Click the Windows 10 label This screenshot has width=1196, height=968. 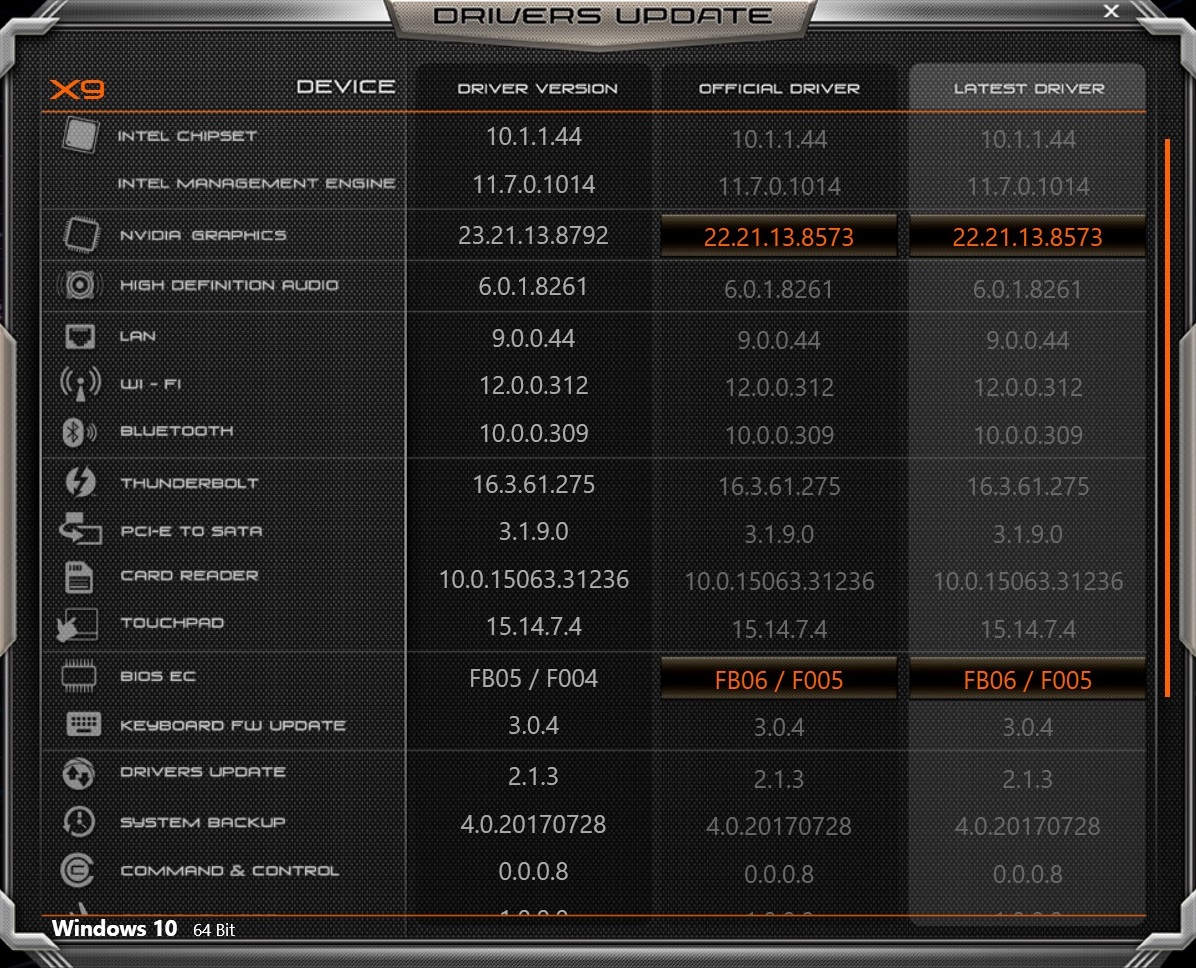click(114, 928)
